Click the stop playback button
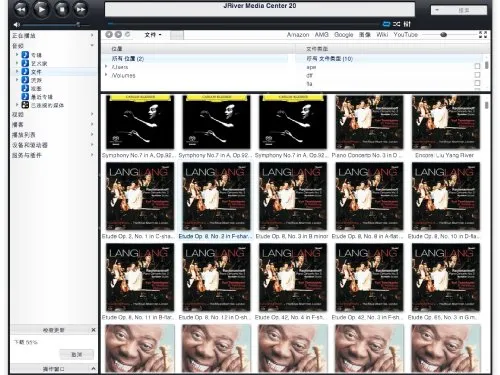 click(x=62, y=9)
